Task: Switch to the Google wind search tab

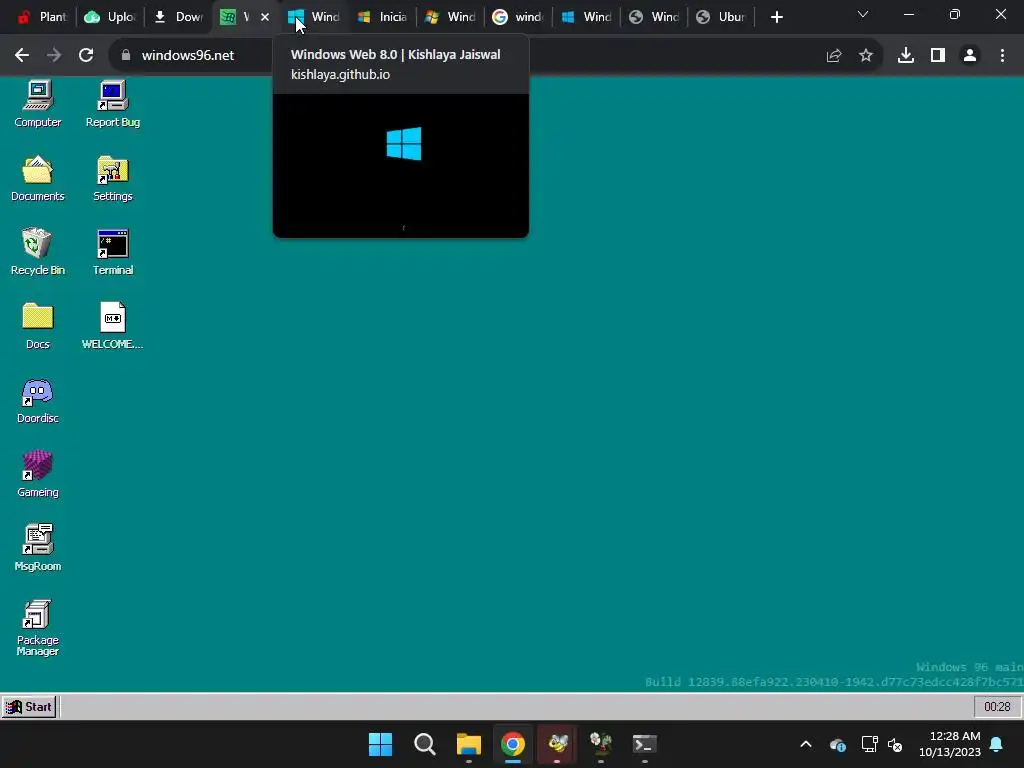Action: (x=518, y=17)
